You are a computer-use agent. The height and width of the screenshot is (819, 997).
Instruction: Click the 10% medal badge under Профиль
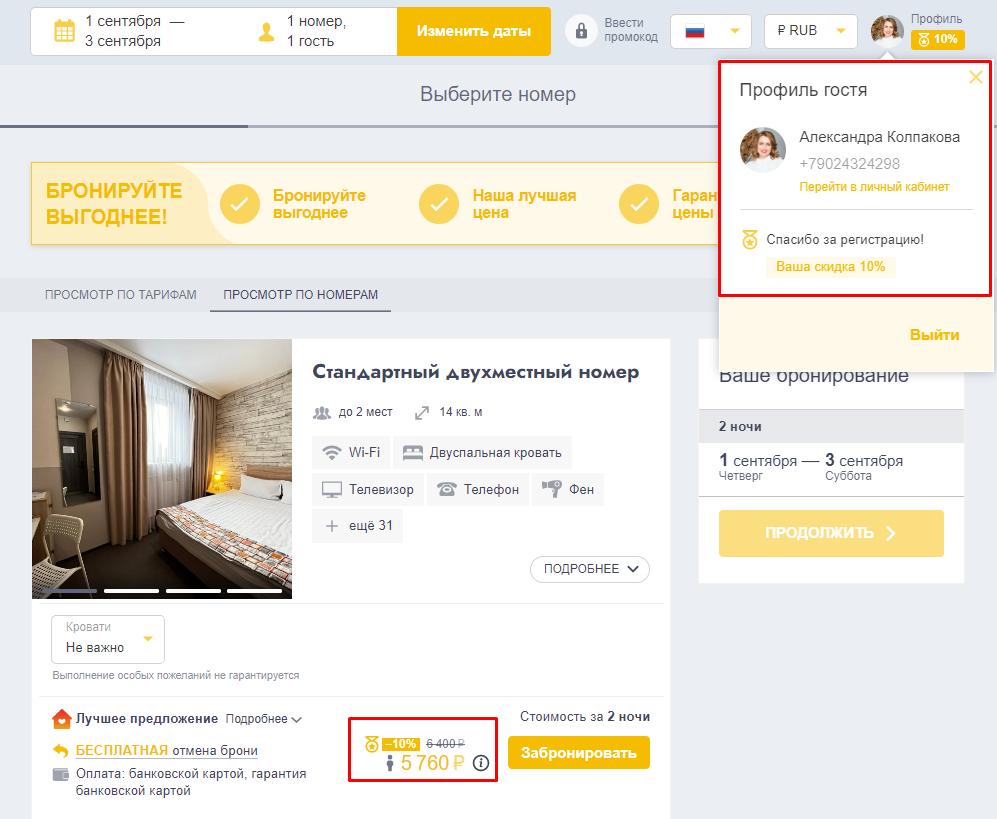(x=938, y=39)
